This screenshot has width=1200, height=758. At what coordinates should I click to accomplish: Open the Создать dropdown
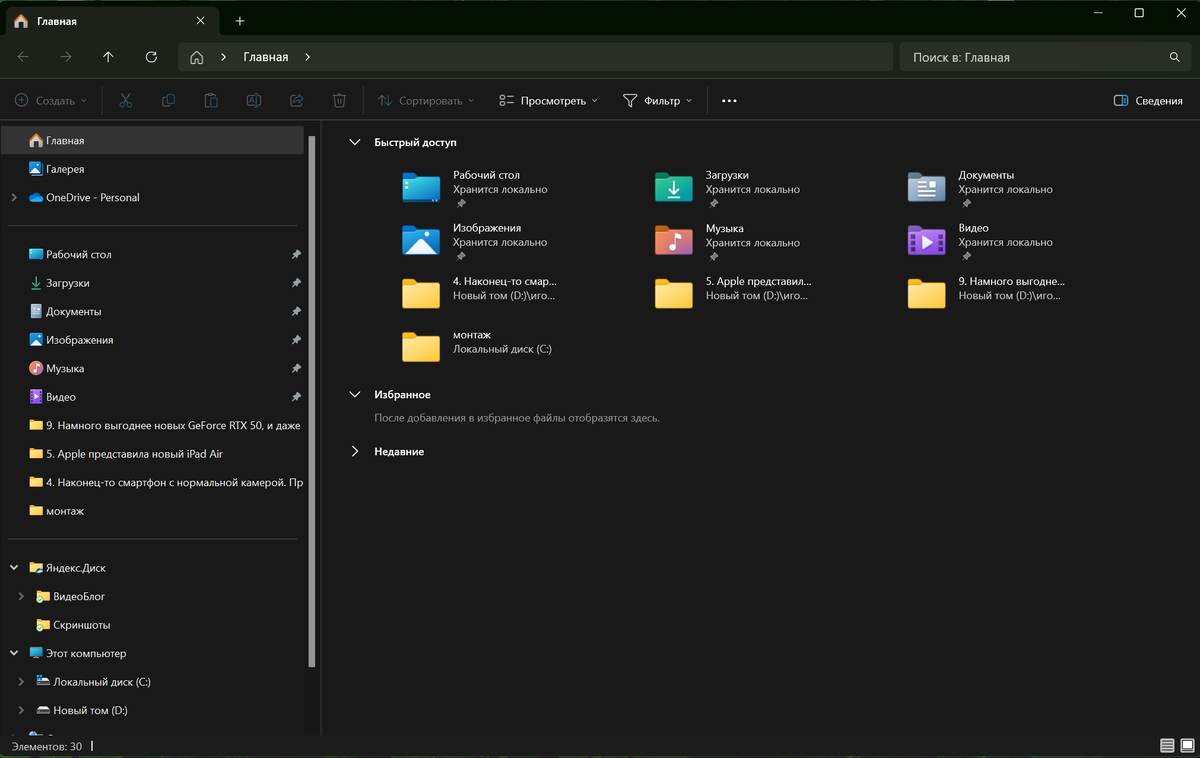51,101
